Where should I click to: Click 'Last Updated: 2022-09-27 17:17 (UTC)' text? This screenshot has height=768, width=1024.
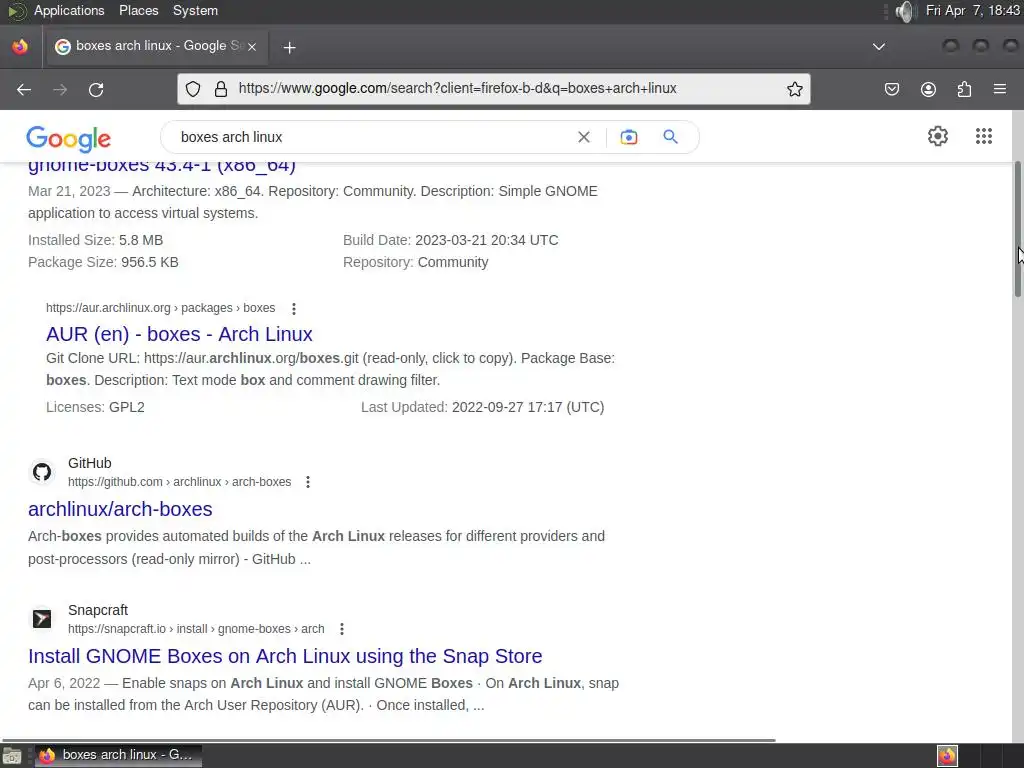click(x=483, y=408)
